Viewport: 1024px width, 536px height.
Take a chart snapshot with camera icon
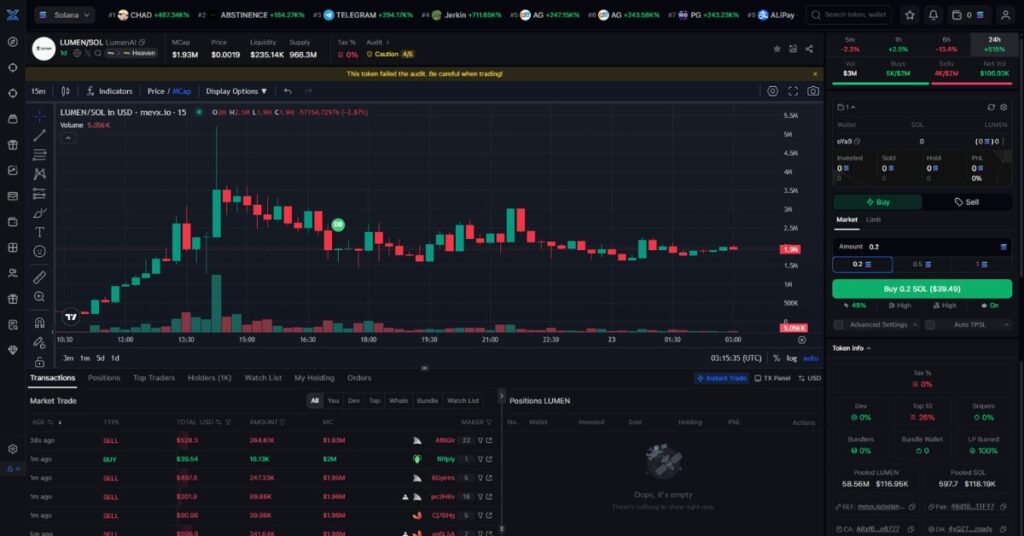[x=813, y=91]
